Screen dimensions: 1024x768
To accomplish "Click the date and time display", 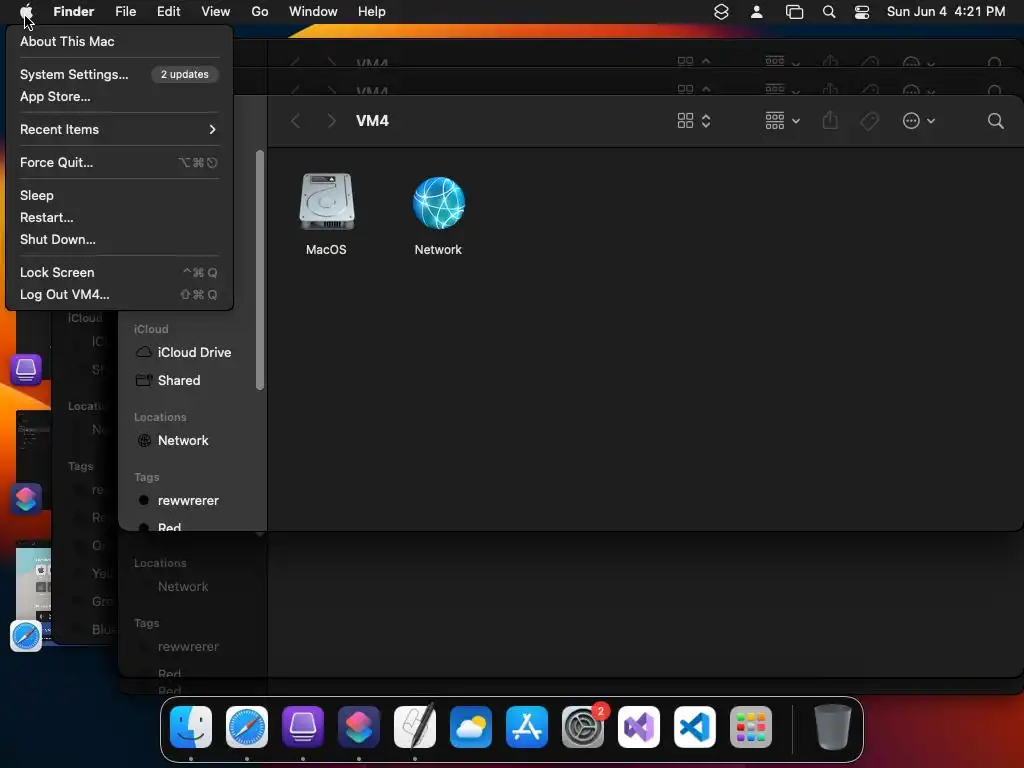I will [946, 11].
